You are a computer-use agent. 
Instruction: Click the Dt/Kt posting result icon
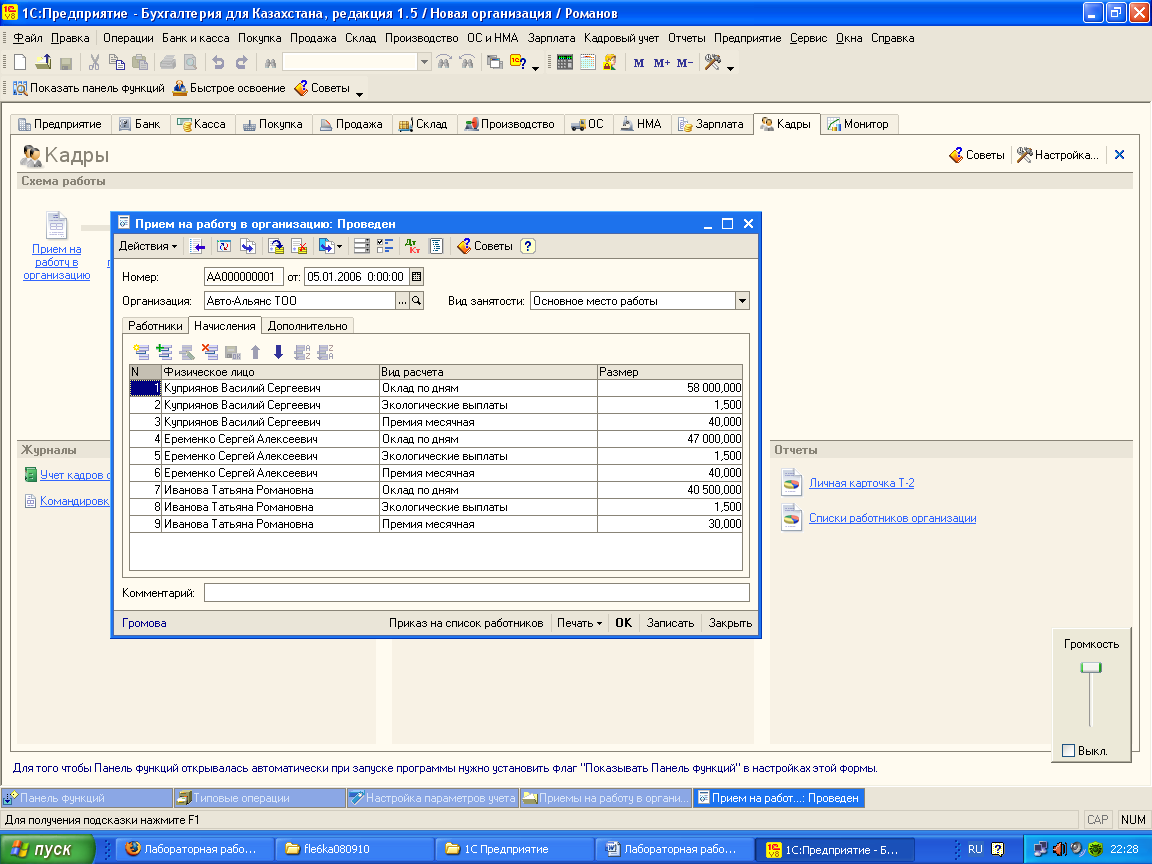click(x=412, y=246)
